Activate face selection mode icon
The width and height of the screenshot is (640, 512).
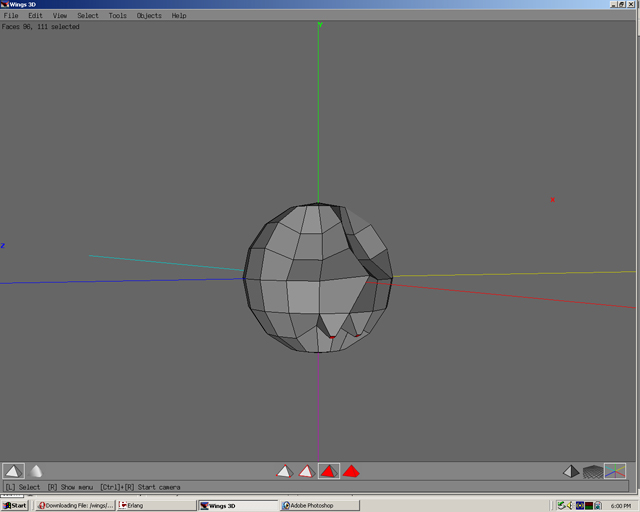coord(329,471)
